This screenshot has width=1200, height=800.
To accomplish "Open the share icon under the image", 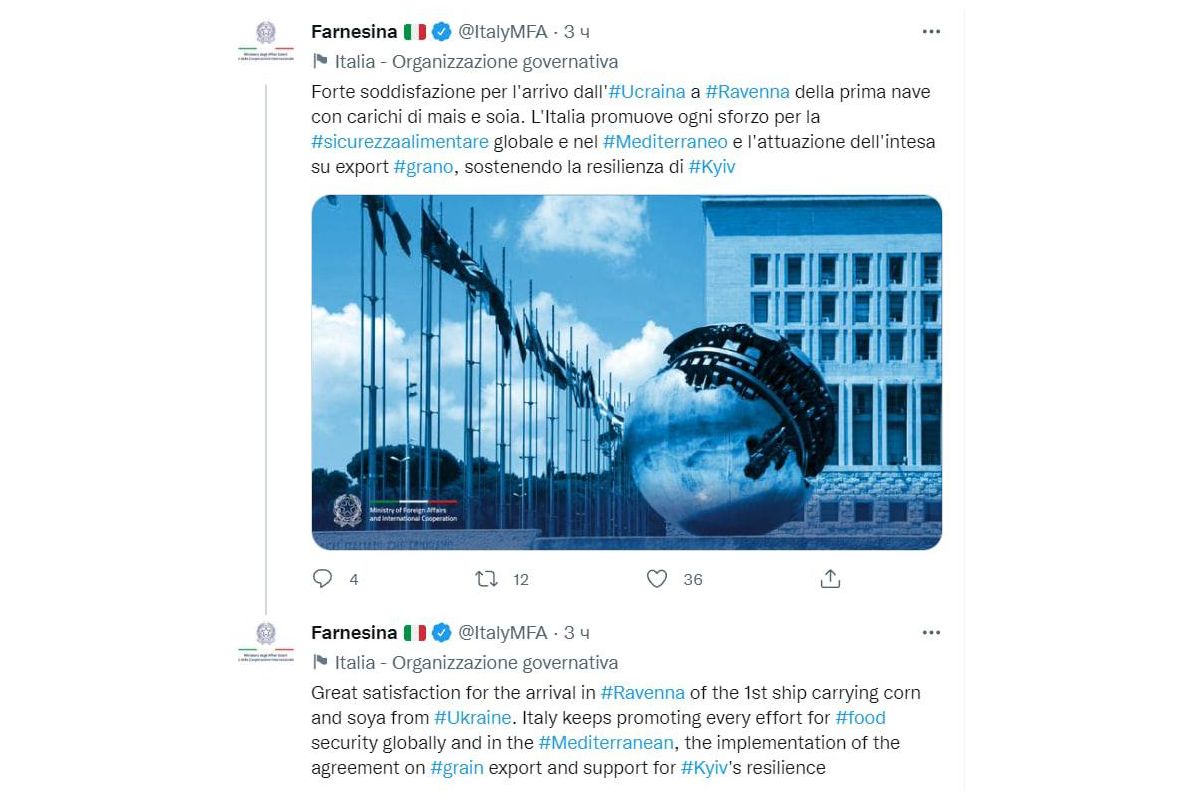I will coord(830,579).
